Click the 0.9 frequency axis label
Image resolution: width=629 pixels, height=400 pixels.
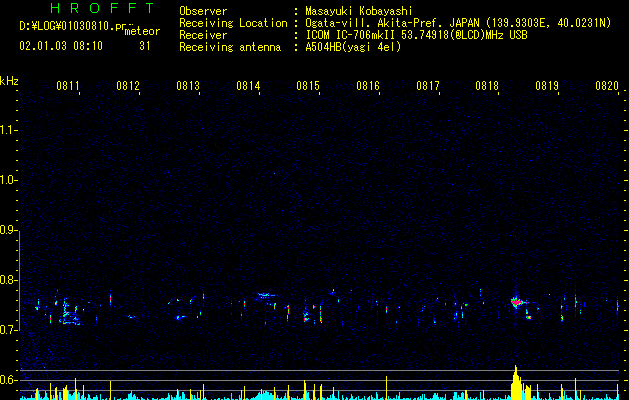(8, 230)
